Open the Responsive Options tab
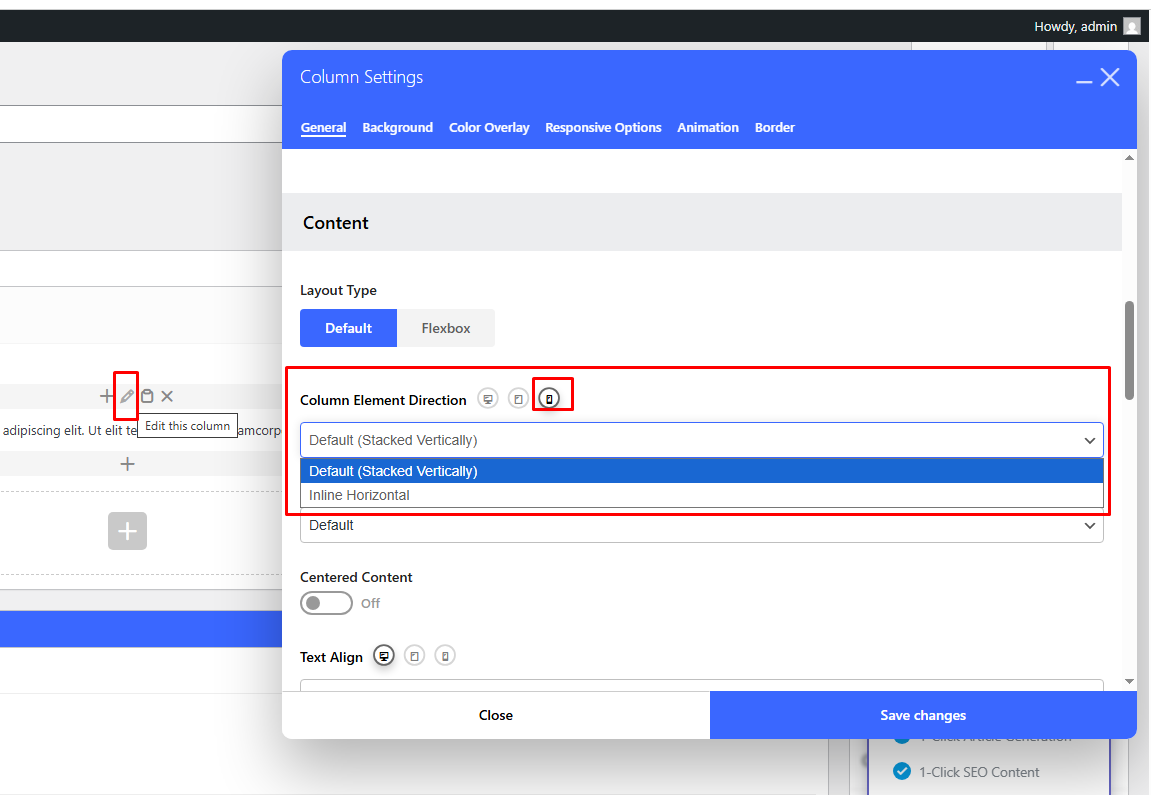This screenshot has width=1151, height=795. click(603, 128)
